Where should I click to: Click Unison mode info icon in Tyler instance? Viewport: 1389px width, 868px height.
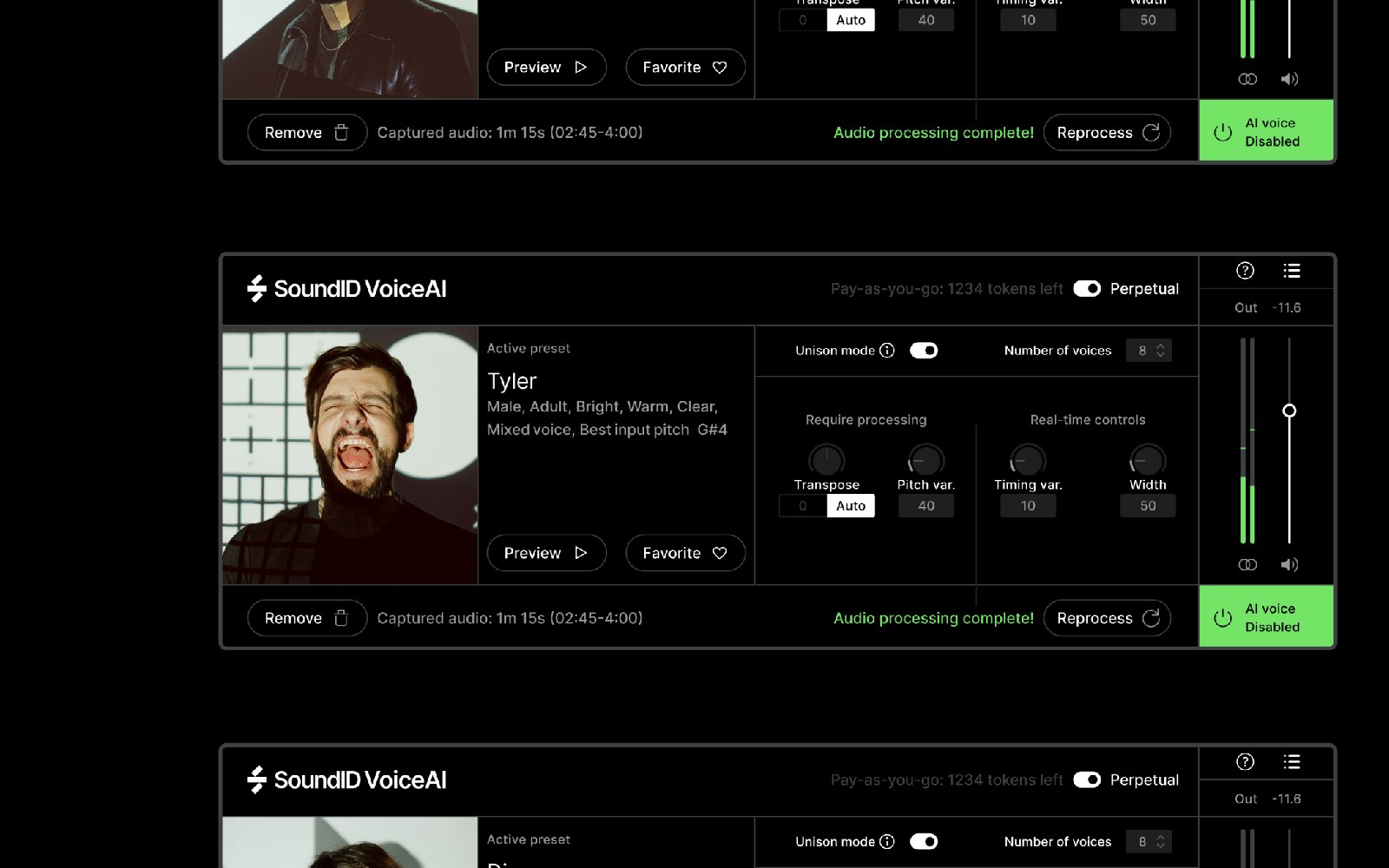[887, 351]
